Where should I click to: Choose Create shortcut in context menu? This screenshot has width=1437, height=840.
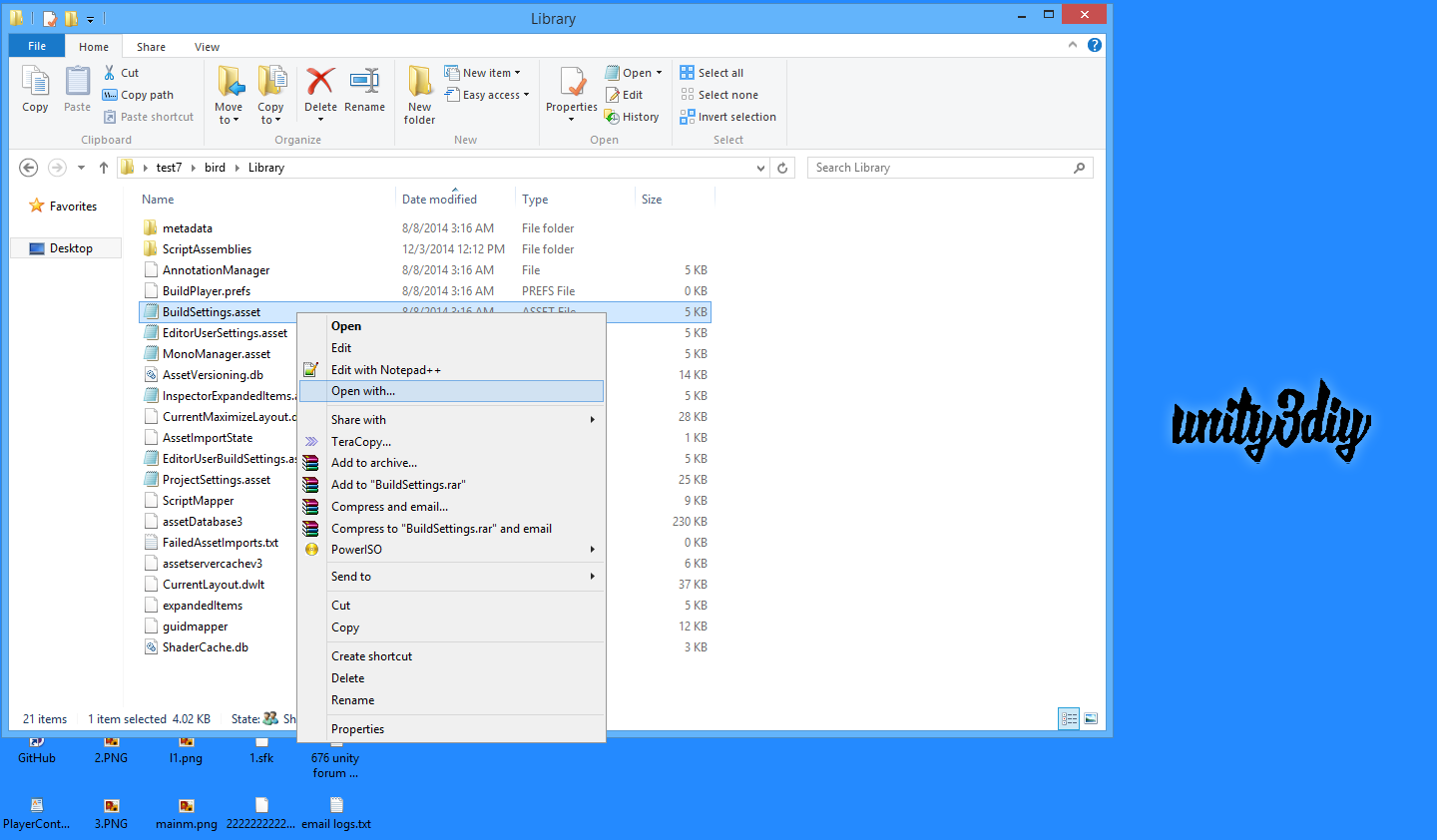tap(453, 656)
